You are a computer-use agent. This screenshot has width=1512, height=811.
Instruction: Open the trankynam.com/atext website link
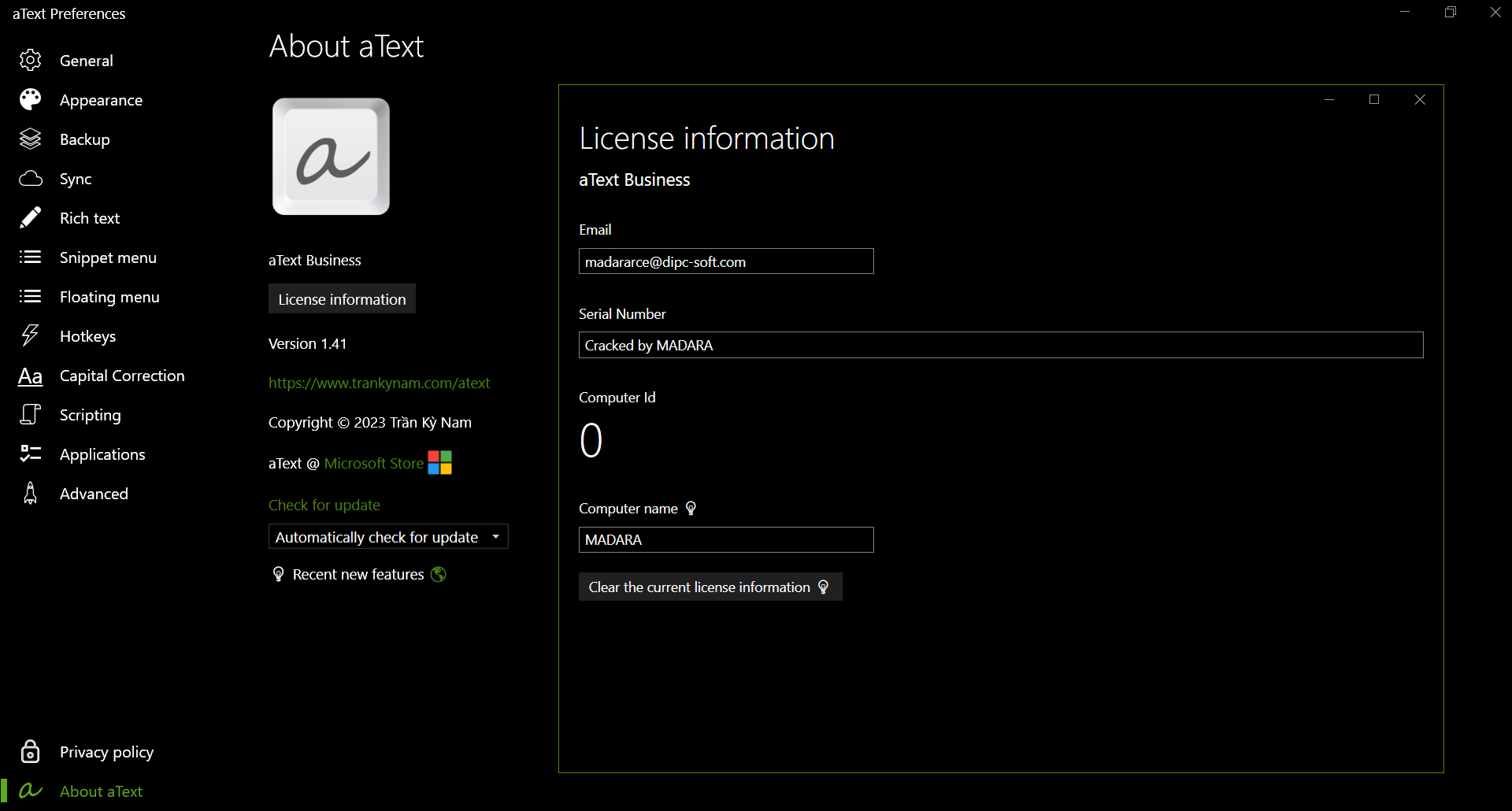(x=379, y=383)
